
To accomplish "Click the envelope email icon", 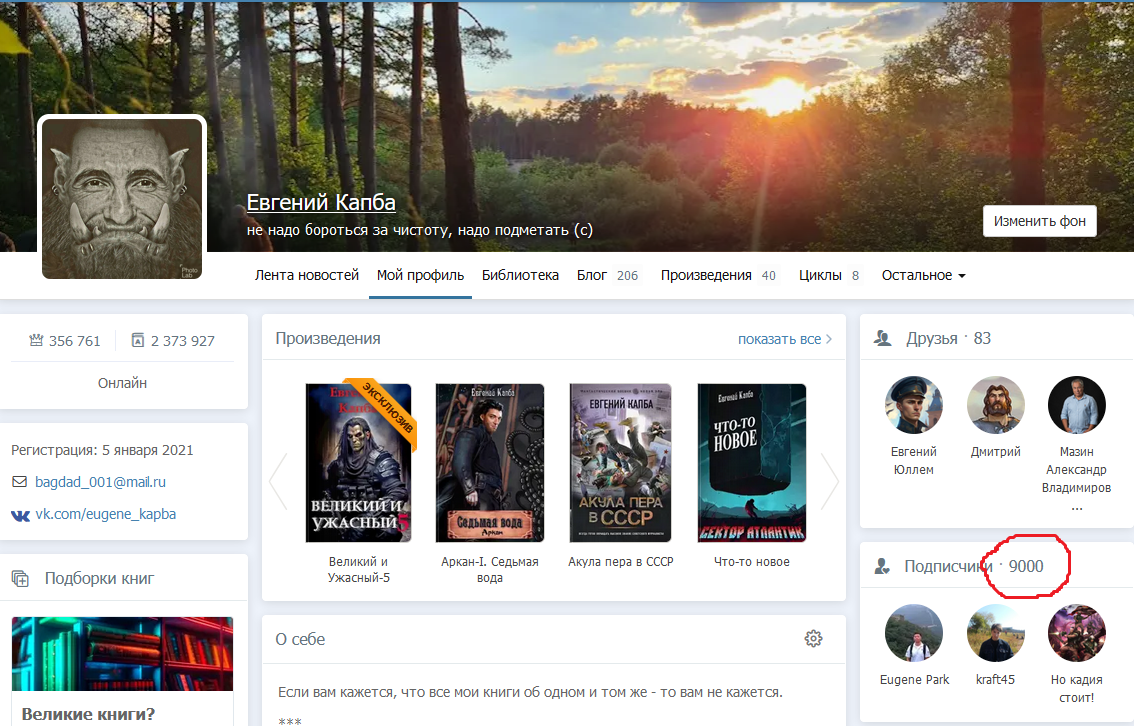I will 19,482.
